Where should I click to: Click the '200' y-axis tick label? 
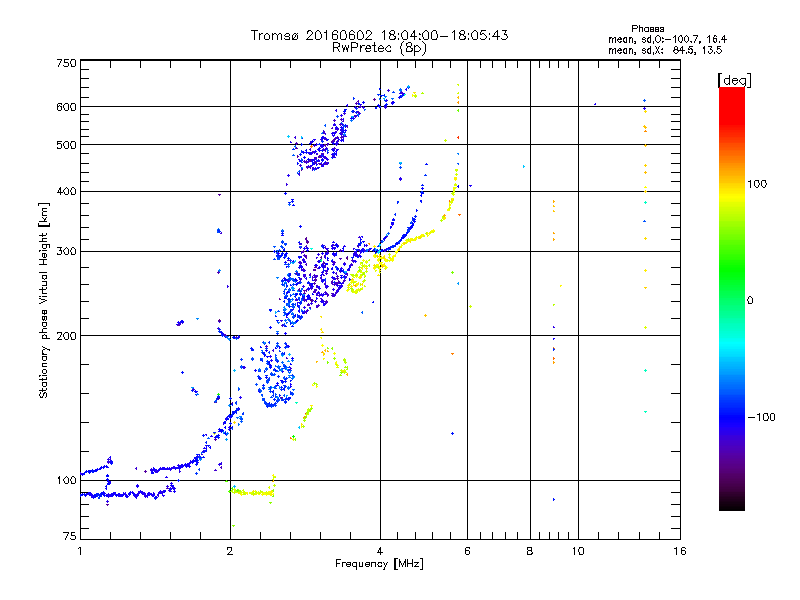tap(66, 336)
